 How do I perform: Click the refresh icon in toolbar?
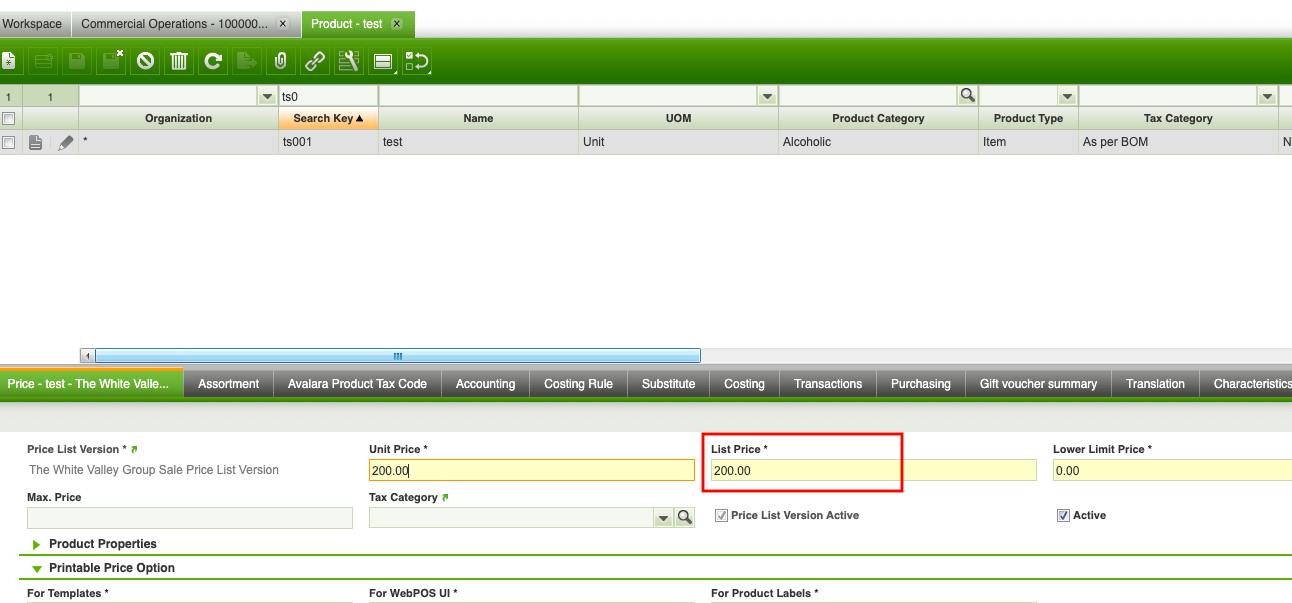coord(213,61)
